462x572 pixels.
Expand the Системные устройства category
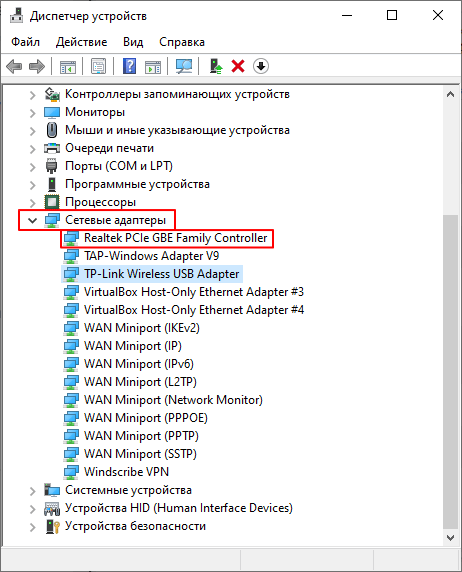32,491
